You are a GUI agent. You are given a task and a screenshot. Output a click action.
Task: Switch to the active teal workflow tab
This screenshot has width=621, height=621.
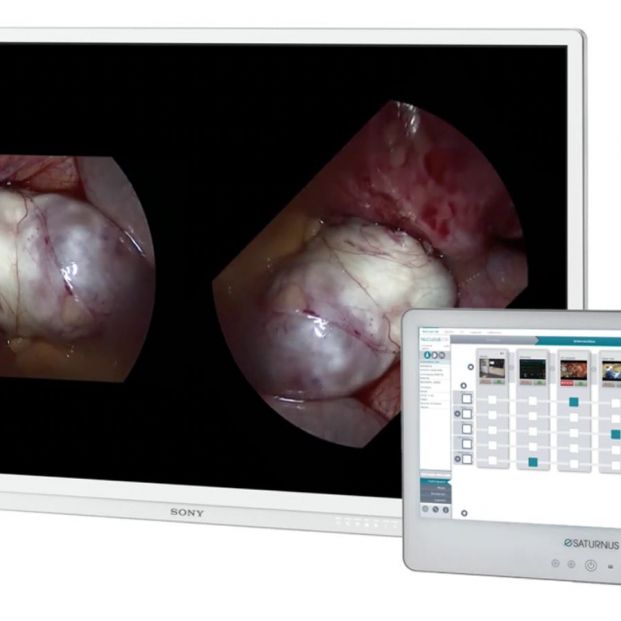pos(578,341)
